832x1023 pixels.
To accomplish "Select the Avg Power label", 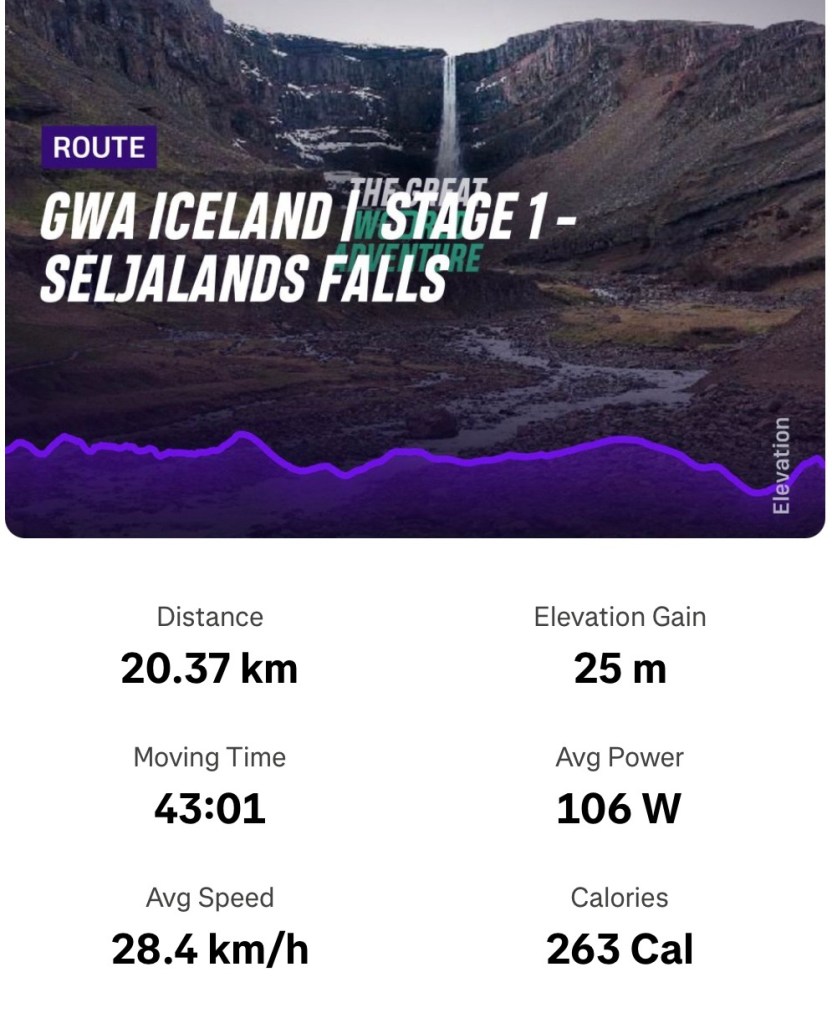I will click(620, 757).
